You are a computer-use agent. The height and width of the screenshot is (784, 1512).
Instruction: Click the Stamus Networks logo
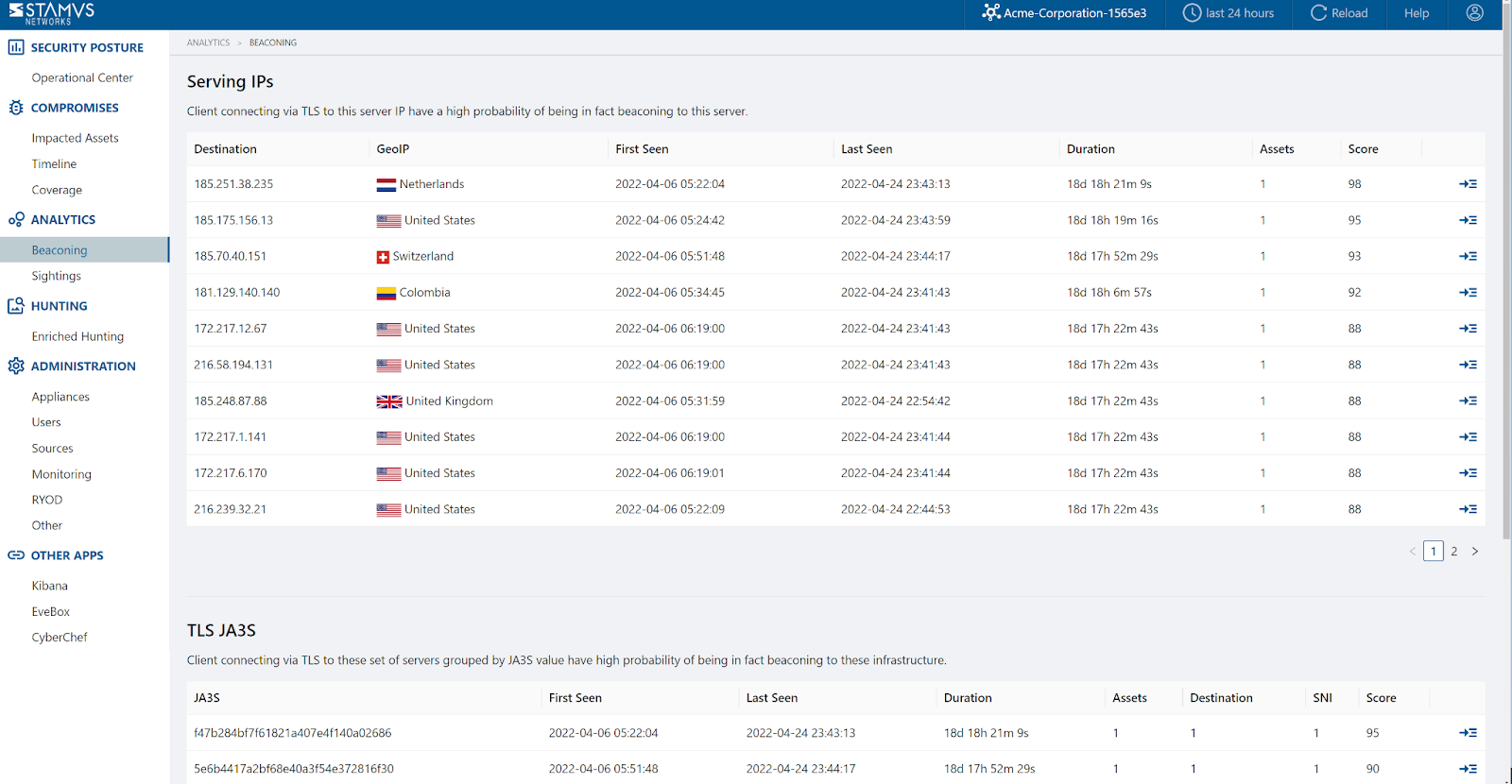pos(51,13)
